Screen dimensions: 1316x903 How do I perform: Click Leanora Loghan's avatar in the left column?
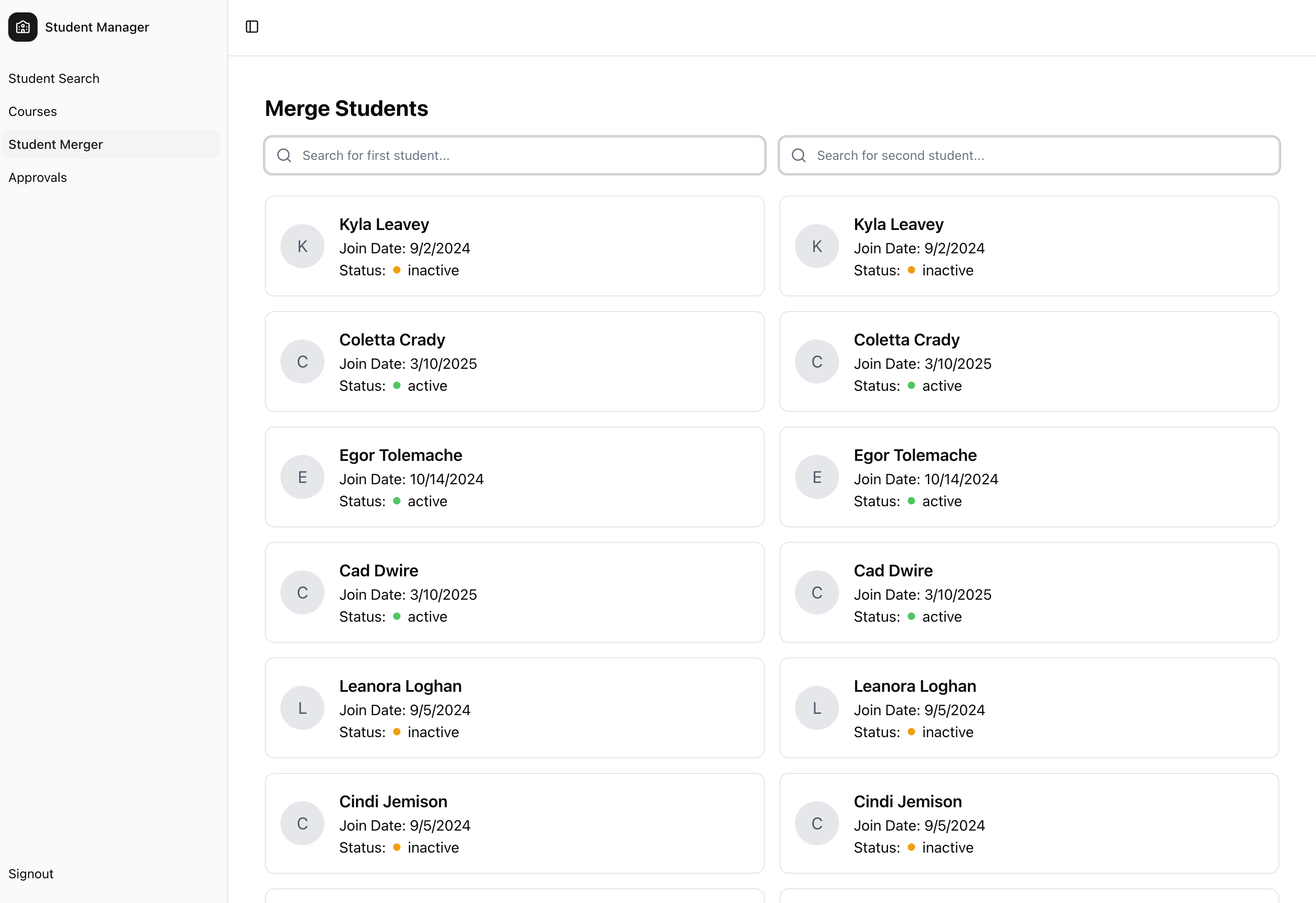(302, 708)
